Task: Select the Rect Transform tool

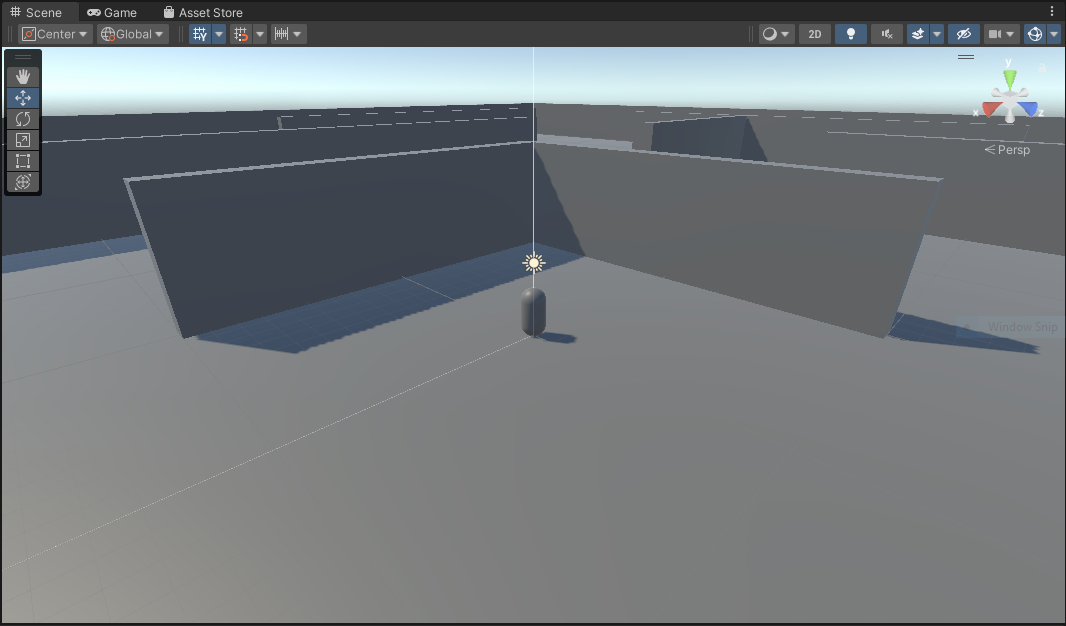Action: click(x=22, y=161)
